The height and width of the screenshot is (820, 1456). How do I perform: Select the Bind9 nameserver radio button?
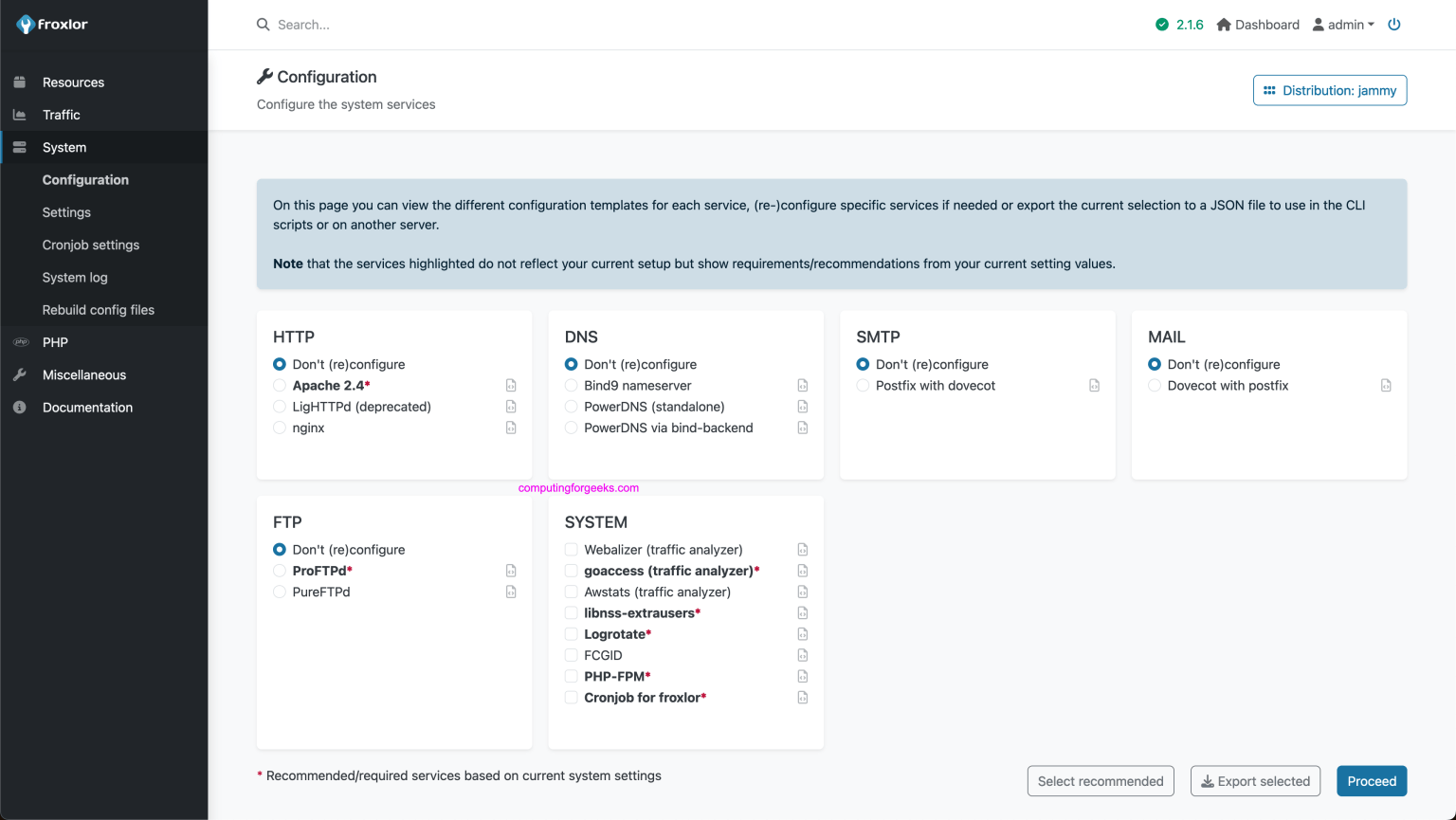pyautogui.click(x=571, y=385)
